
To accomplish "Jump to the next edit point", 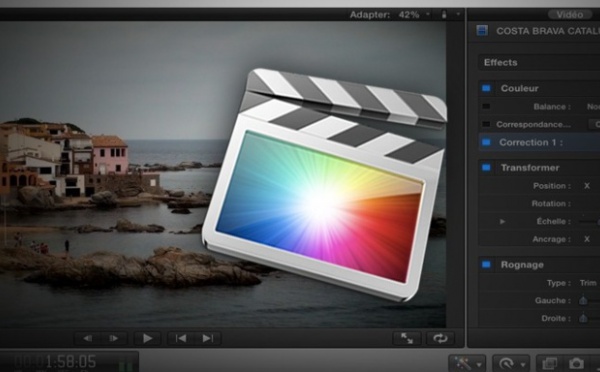I will 208,338.
